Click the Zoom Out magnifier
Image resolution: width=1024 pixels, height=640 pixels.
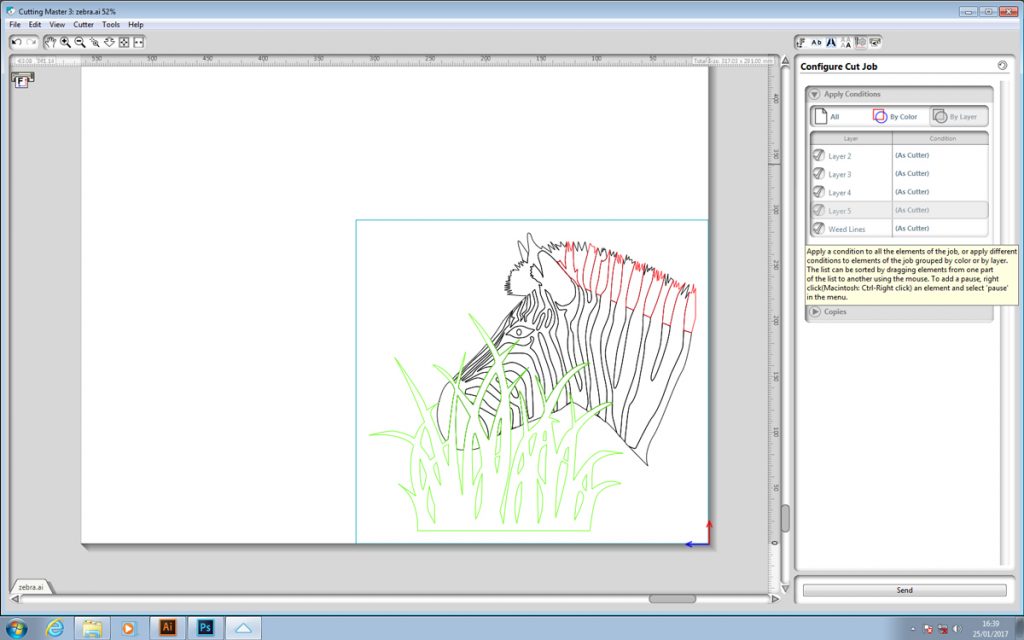[x=80, y=42]
